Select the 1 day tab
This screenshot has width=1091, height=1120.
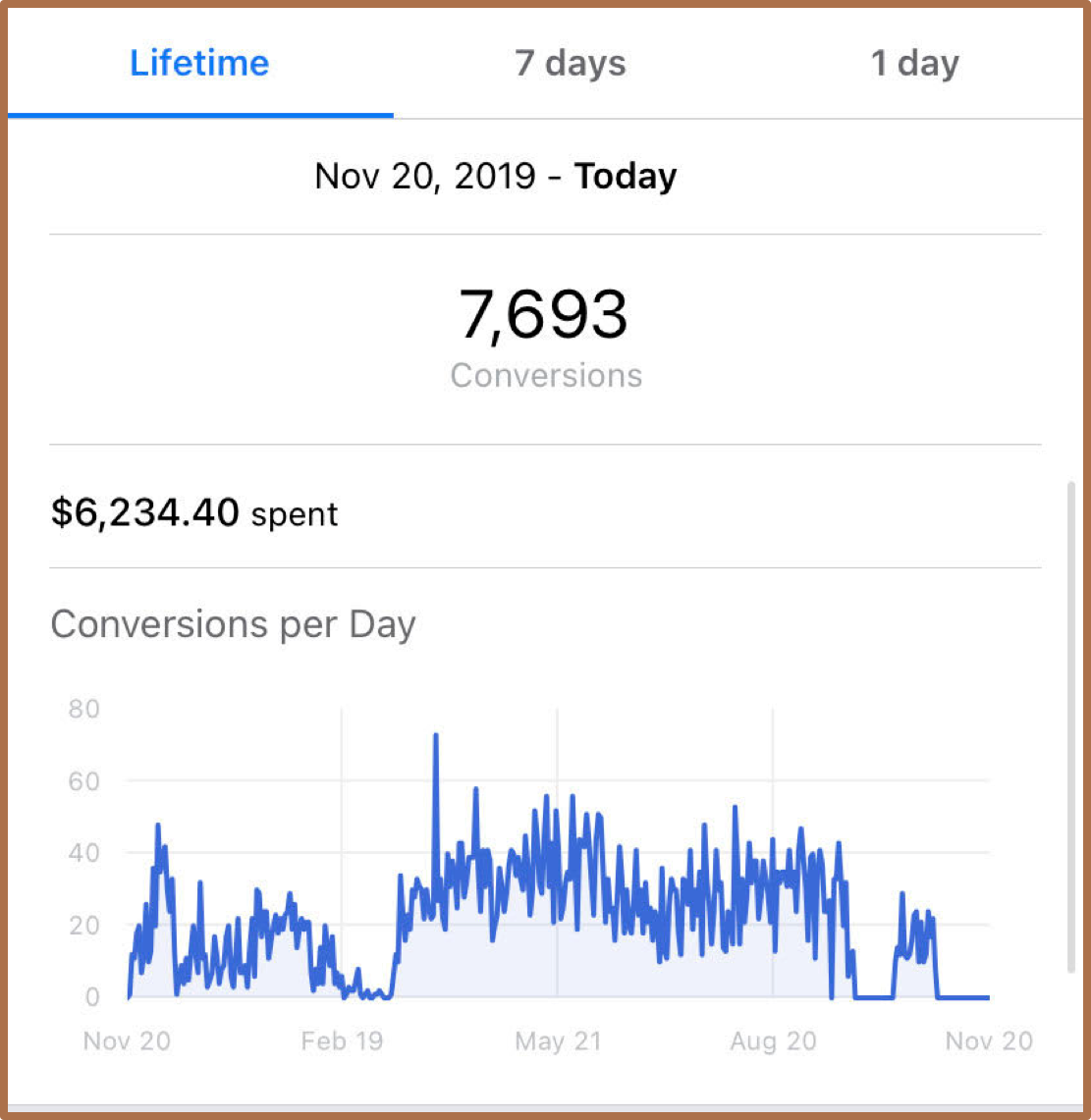[x=914, y=63]
